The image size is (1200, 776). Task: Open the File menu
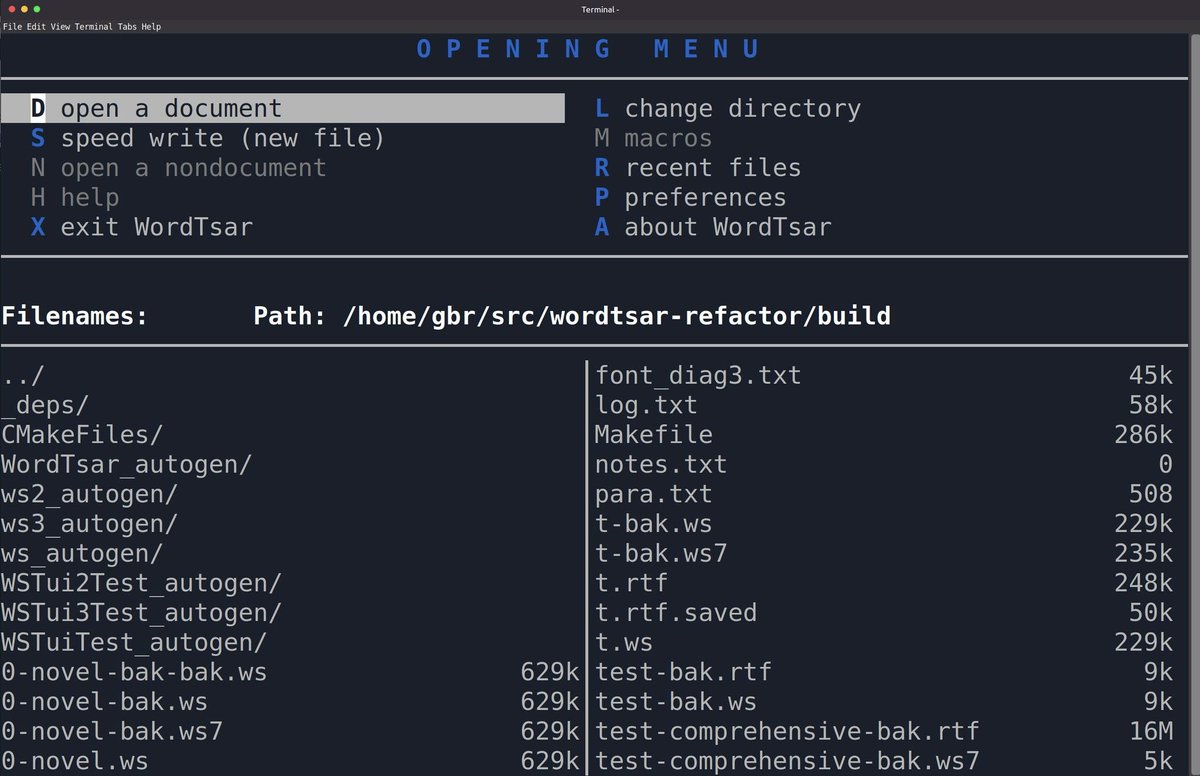point(13,27)
